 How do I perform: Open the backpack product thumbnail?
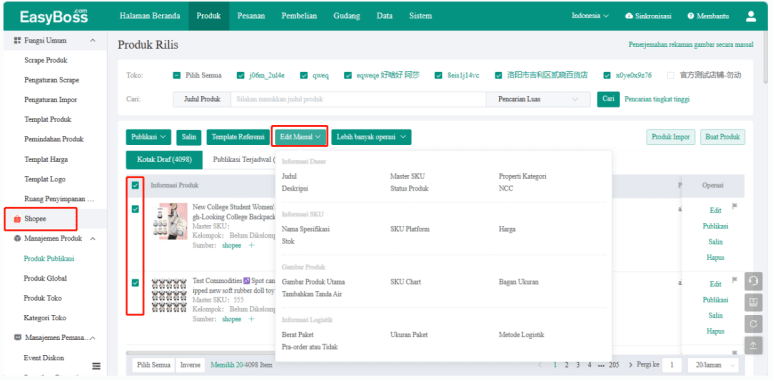(170, 221)
